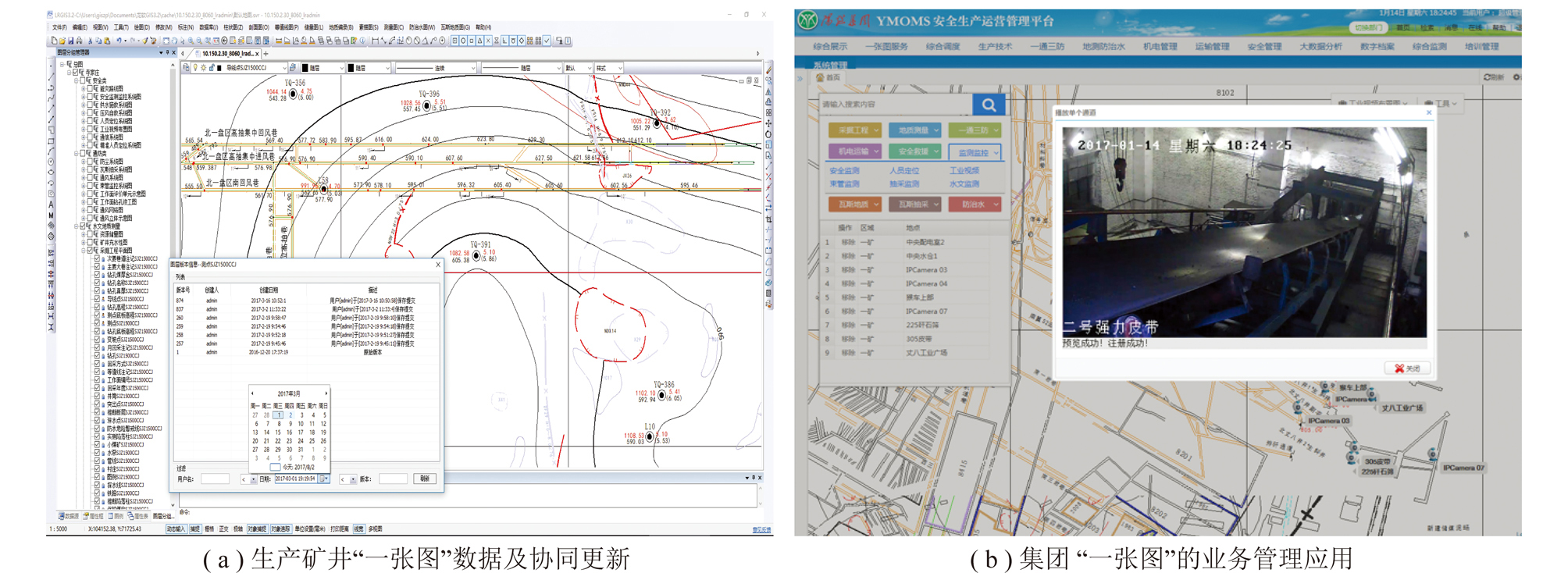Switch to the 图例 bottom panel tab
1568x573 pixels.
coord(116,516)
